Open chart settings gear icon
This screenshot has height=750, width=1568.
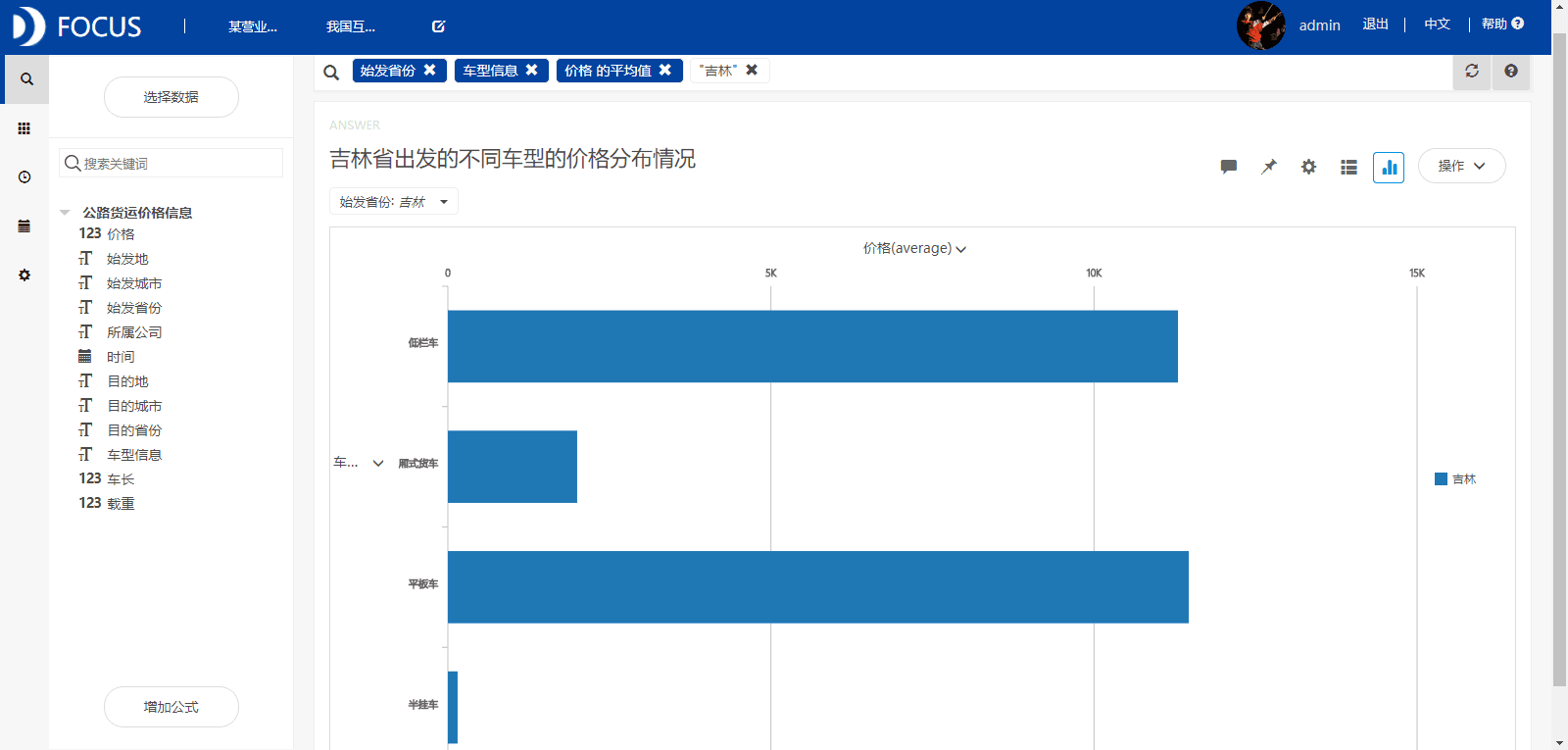[1308, 167]
